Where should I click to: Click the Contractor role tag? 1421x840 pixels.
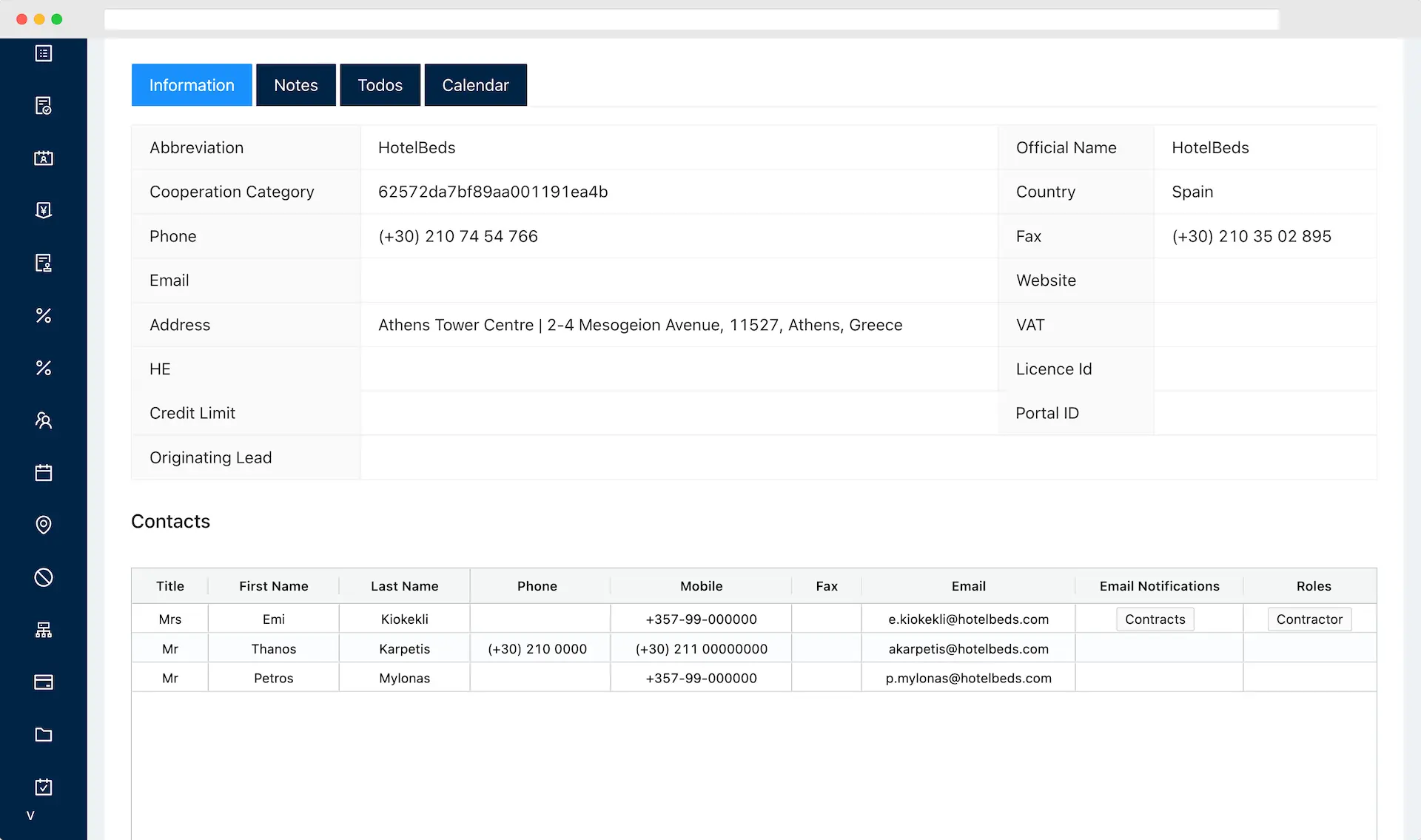(1309, 619)
